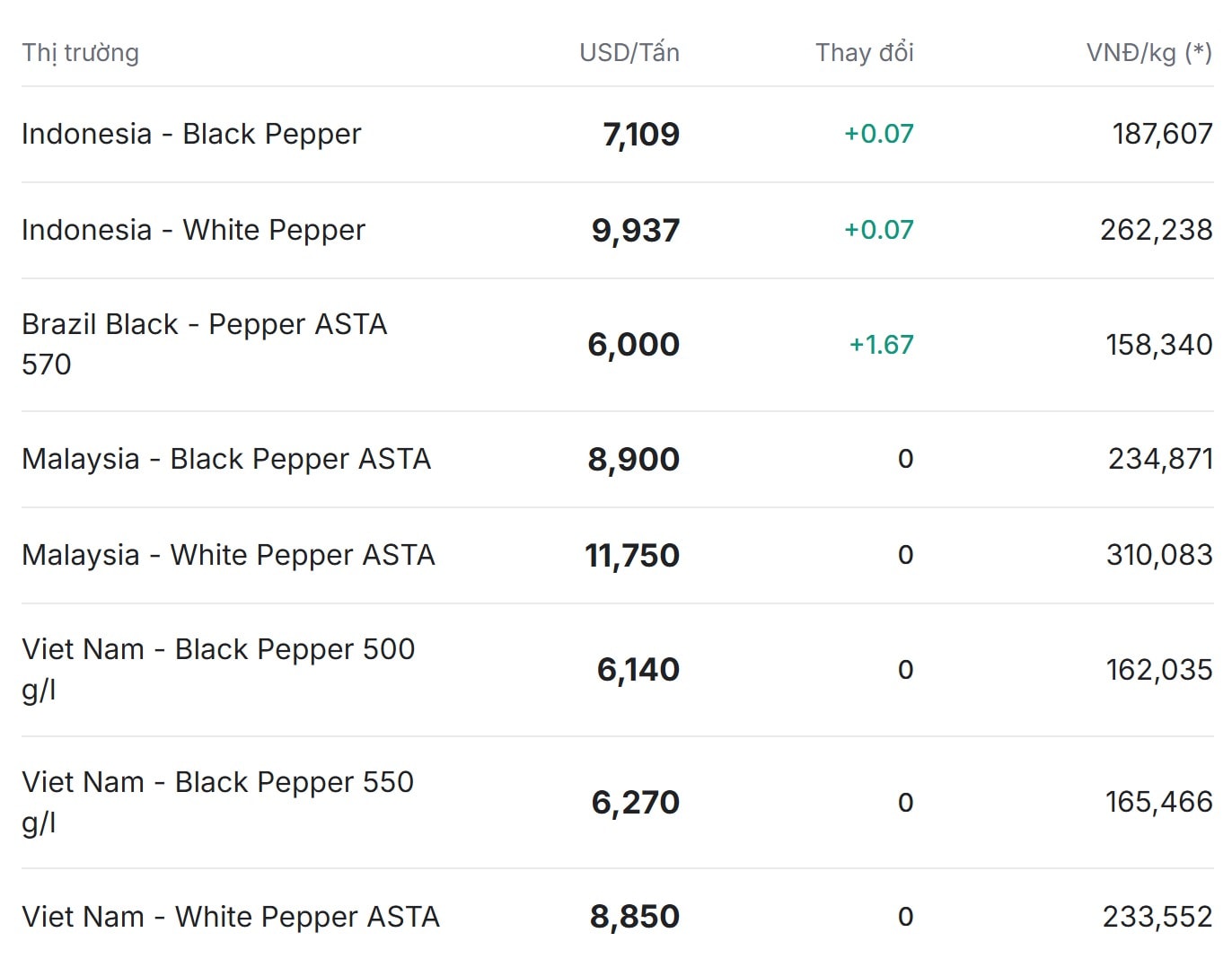Screen dimensions: 1232x959
Task: Click the Thị trường column header
Action: pyautogui.click(x=81, y=53)
